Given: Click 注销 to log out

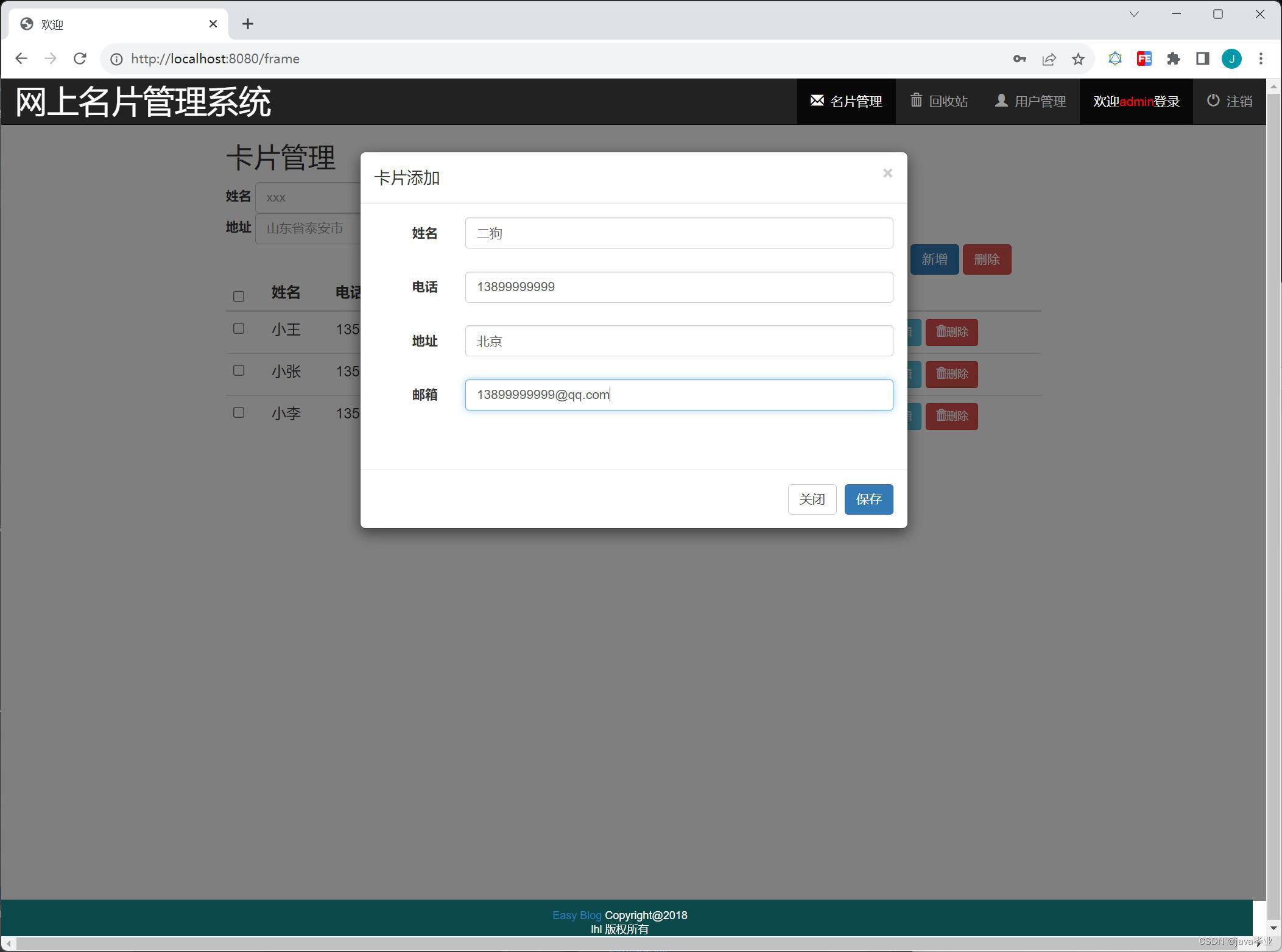Looking at the screenshot, I should 1229,101.
